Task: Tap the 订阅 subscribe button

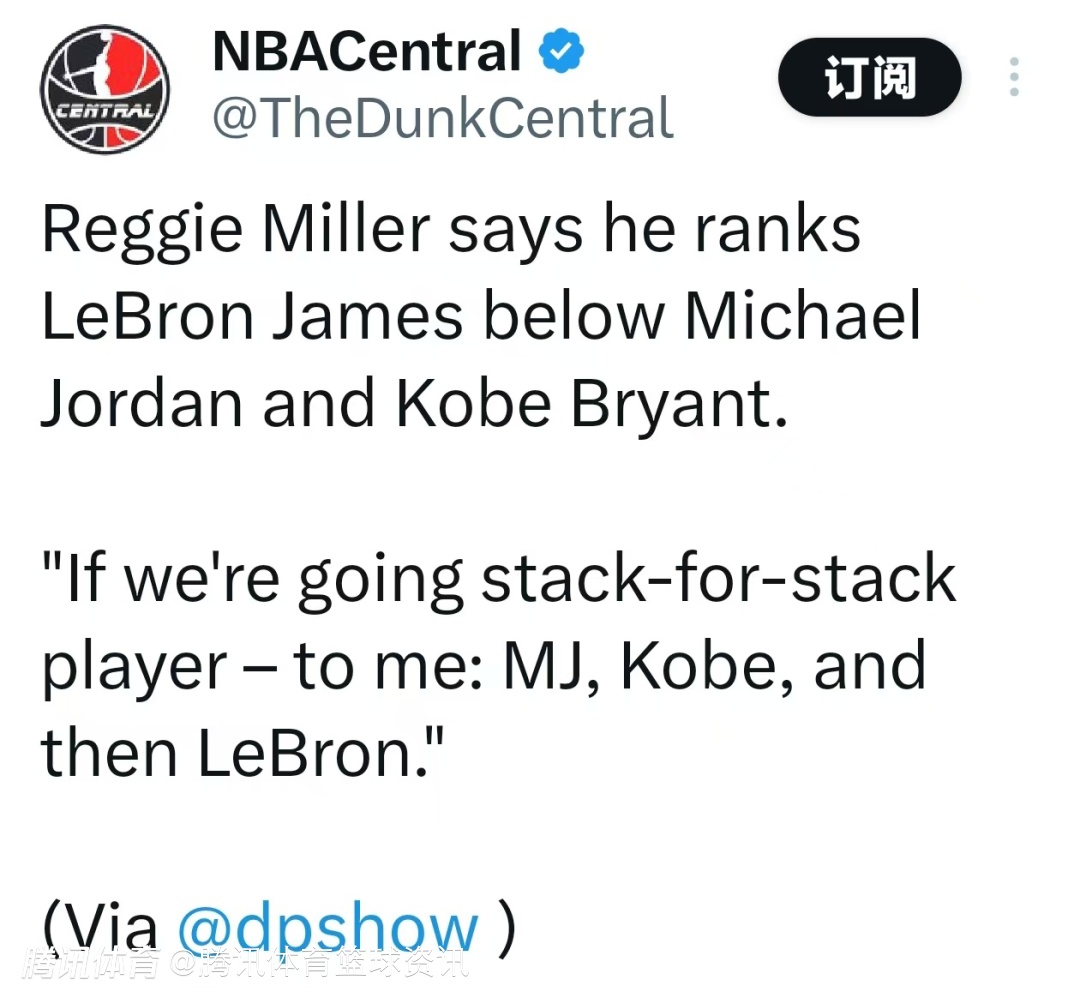Action: [869, 77]
